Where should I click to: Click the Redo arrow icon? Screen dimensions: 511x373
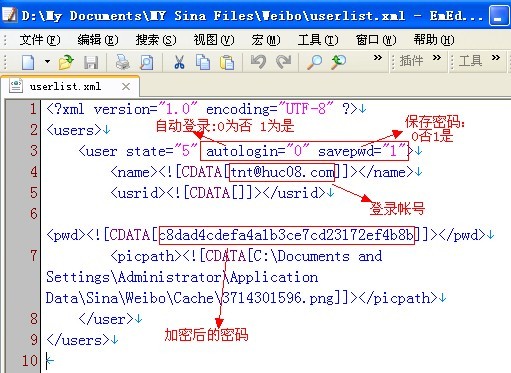284,62
